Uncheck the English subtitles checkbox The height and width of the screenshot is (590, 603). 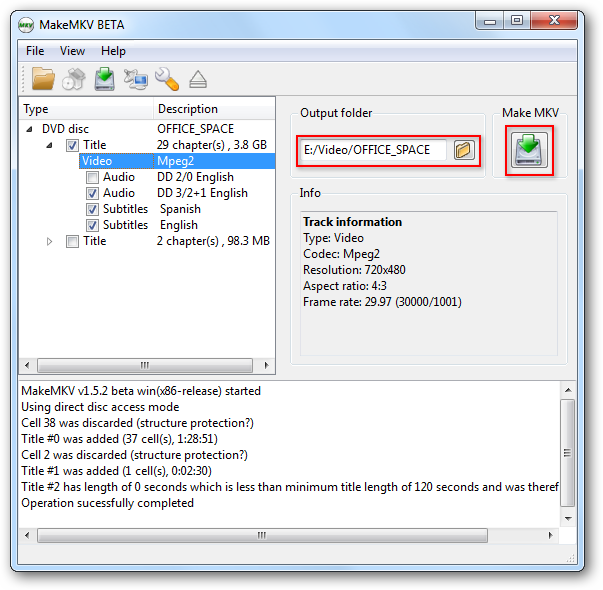point(92,225)
